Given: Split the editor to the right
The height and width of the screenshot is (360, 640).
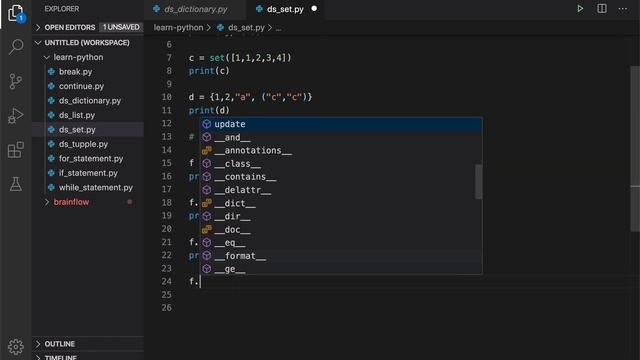Looking at the screenshot, I should tap(602, 9).
